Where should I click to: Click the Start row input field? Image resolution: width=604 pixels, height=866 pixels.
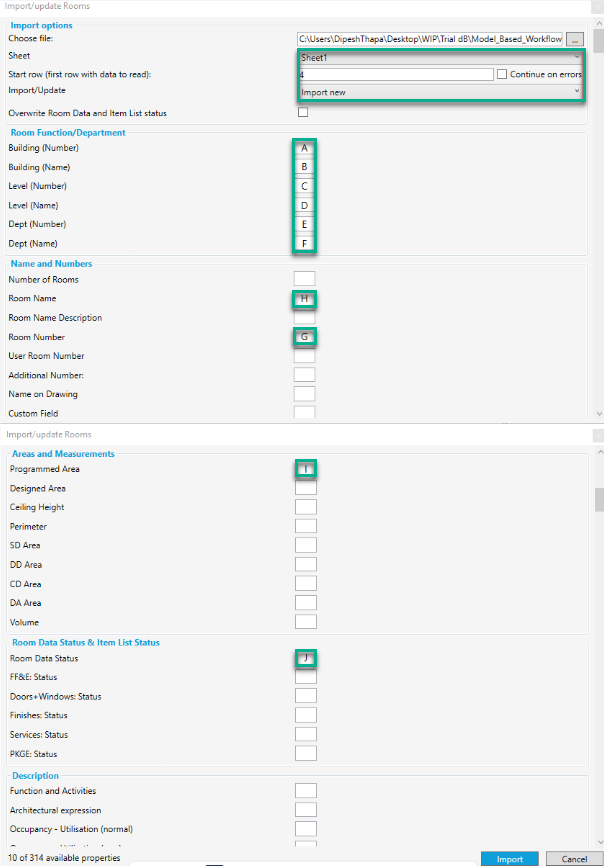pos(396,74)
